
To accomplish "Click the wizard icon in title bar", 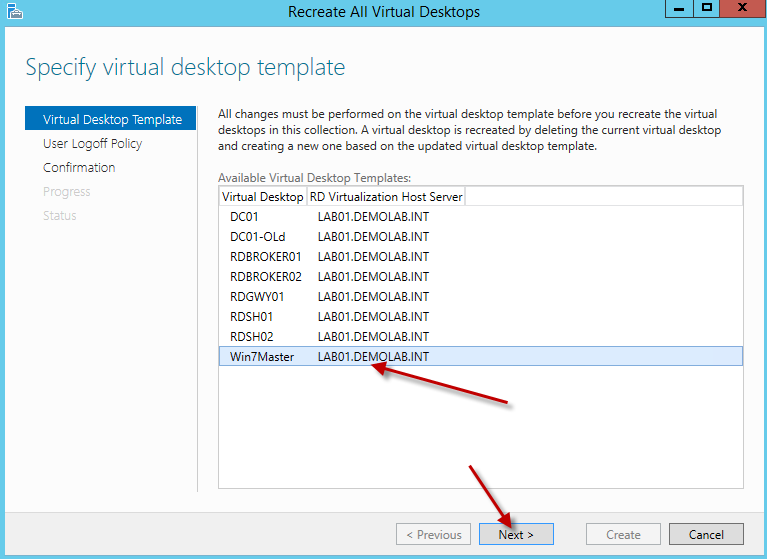I will [13, 12].
